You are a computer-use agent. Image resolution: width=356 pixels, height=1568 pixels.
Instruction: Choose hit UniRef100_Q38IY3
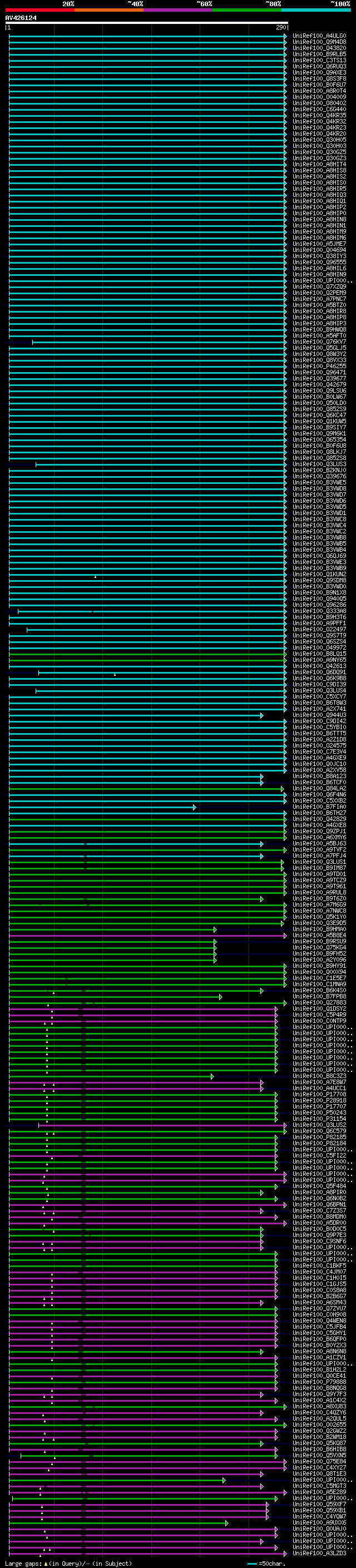click(319, 256)
